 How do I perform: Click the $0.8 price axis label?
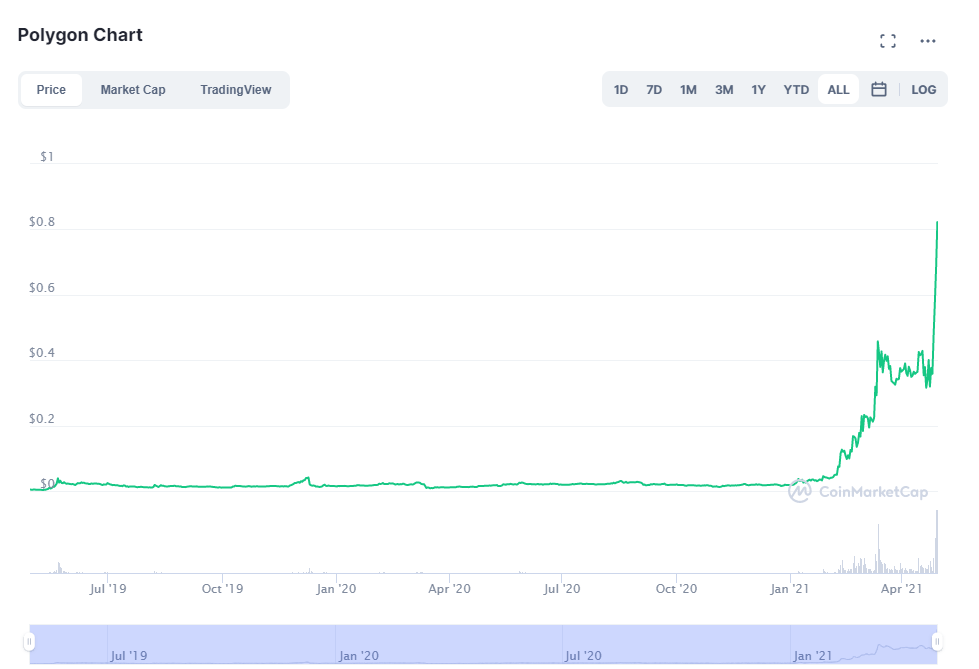pos(42,222)
